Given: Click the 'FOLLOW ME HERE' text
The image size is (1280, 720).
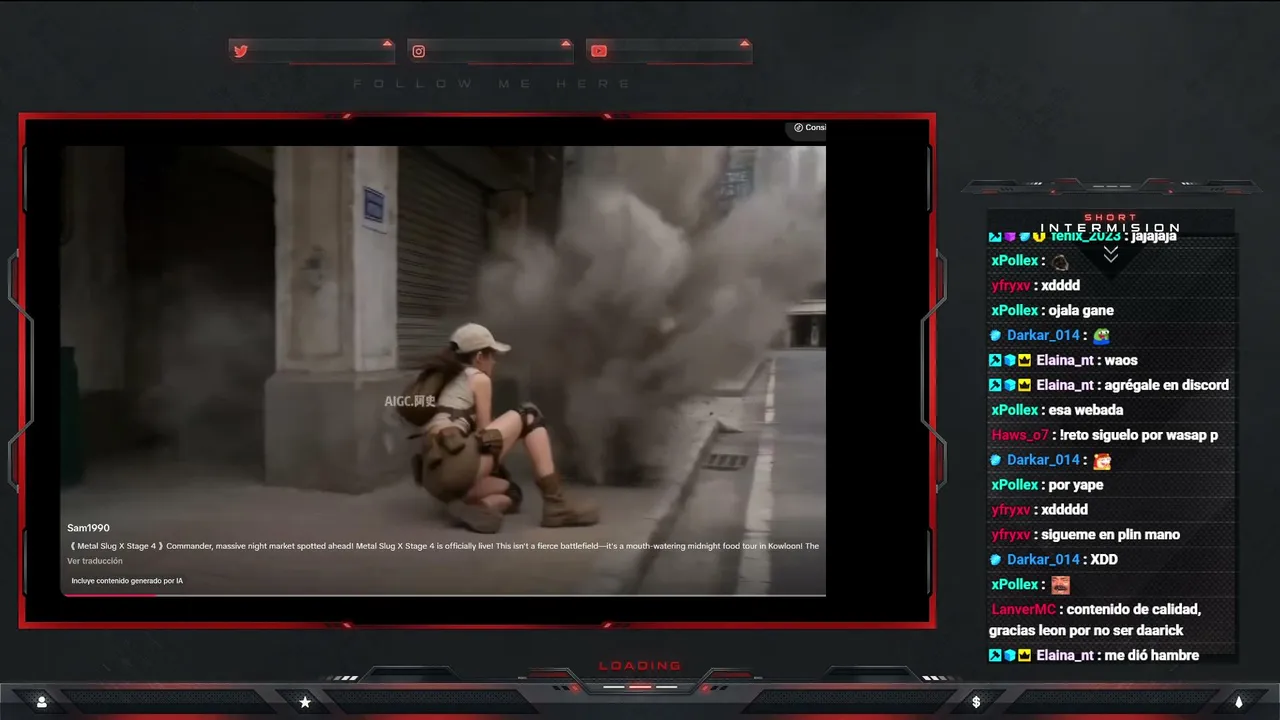Looking at the screenshot, I should point(492,84).
